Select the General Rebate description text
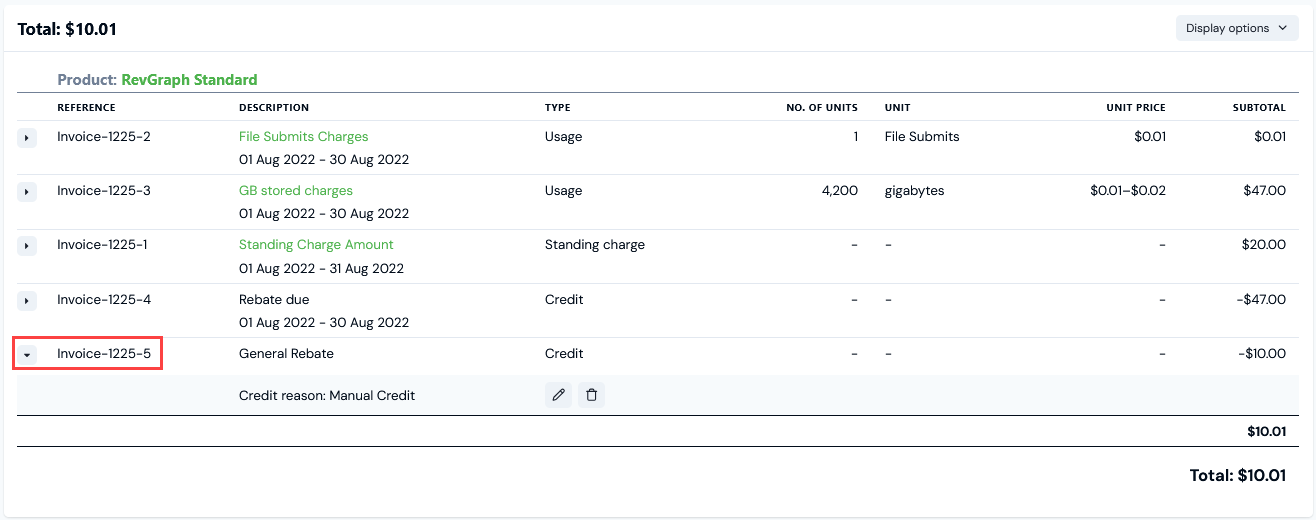Screen dimensions: 1316x520 click(286, 353)
